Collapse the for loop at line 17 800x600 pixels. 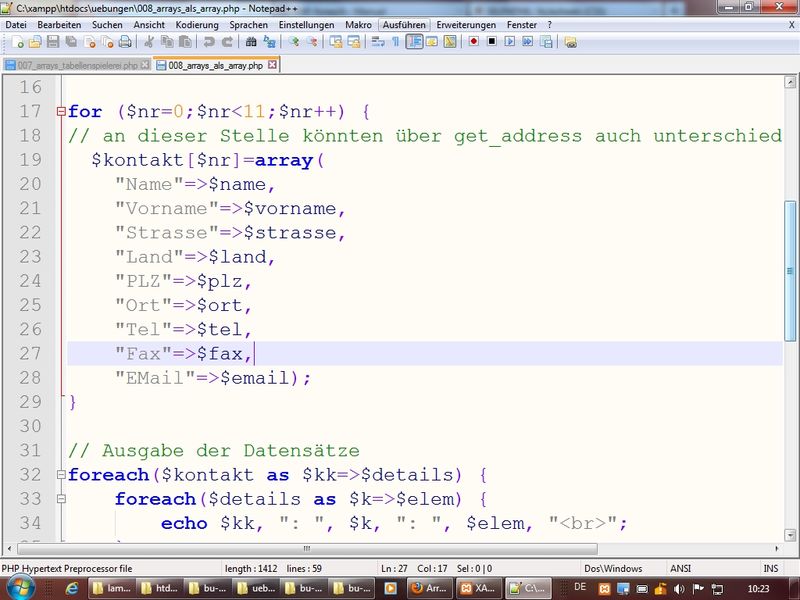tap(61, 112)
